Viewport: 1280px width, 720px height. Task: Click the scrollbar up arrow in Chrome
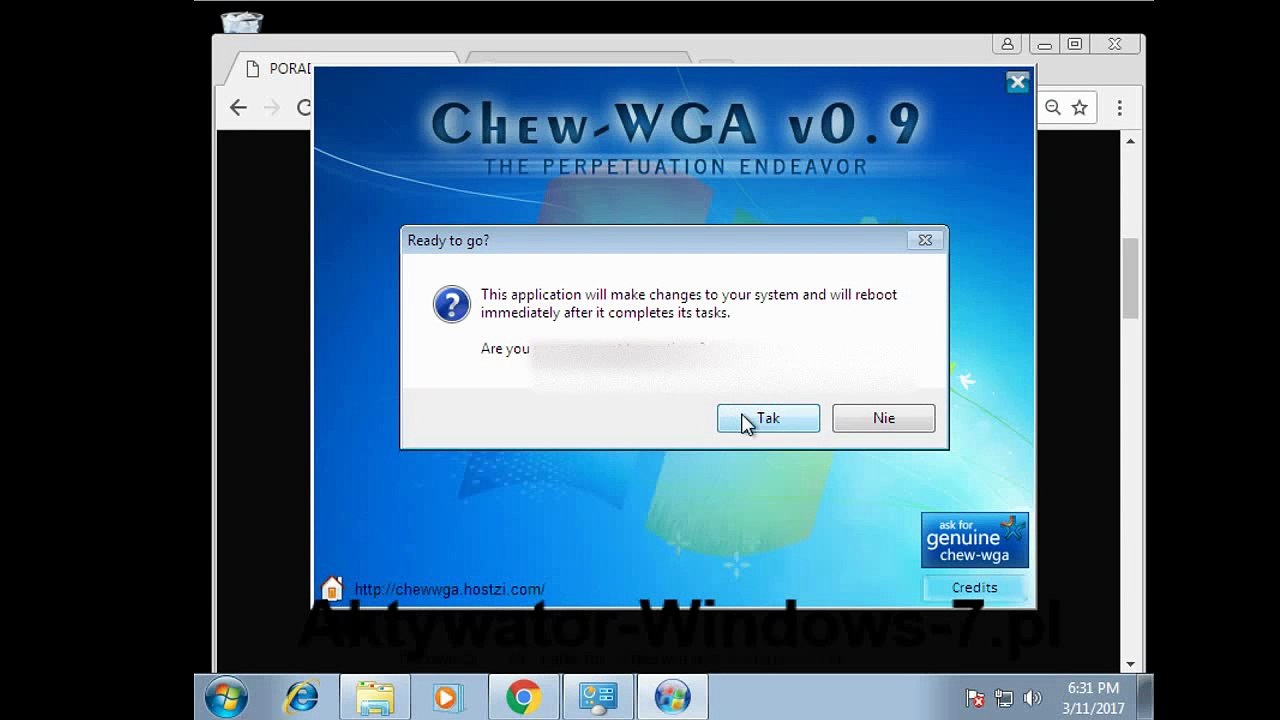1131,141
